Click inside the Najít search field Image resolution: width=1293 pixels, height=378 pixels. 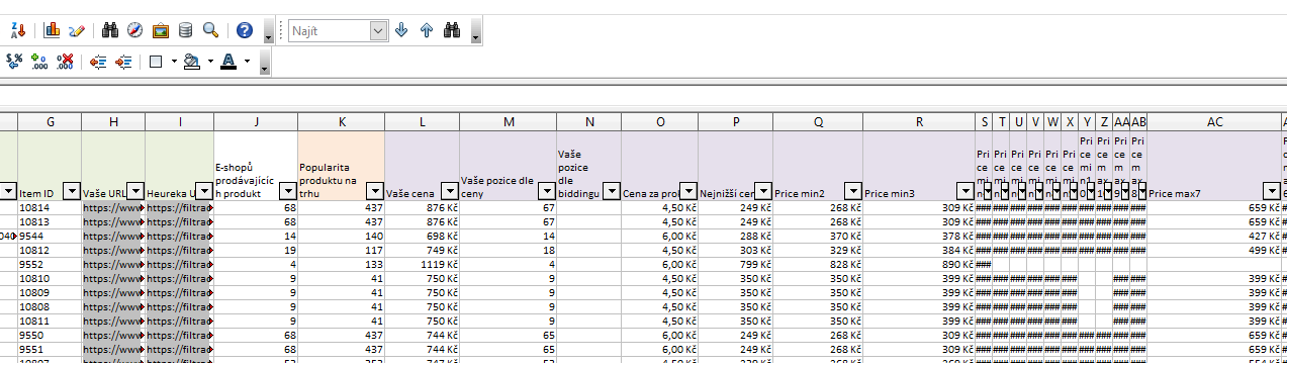330,31
